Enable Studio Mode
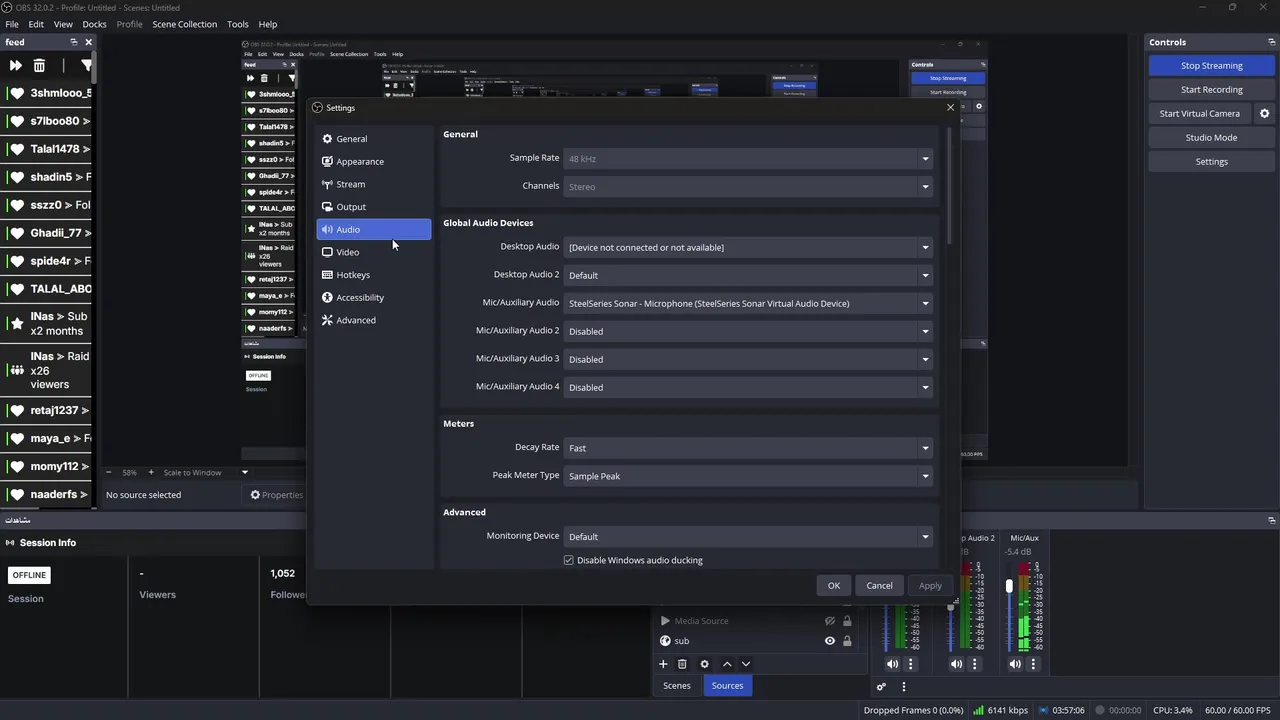Screen dimensions: 1280x720 (x=1211, y=138)
